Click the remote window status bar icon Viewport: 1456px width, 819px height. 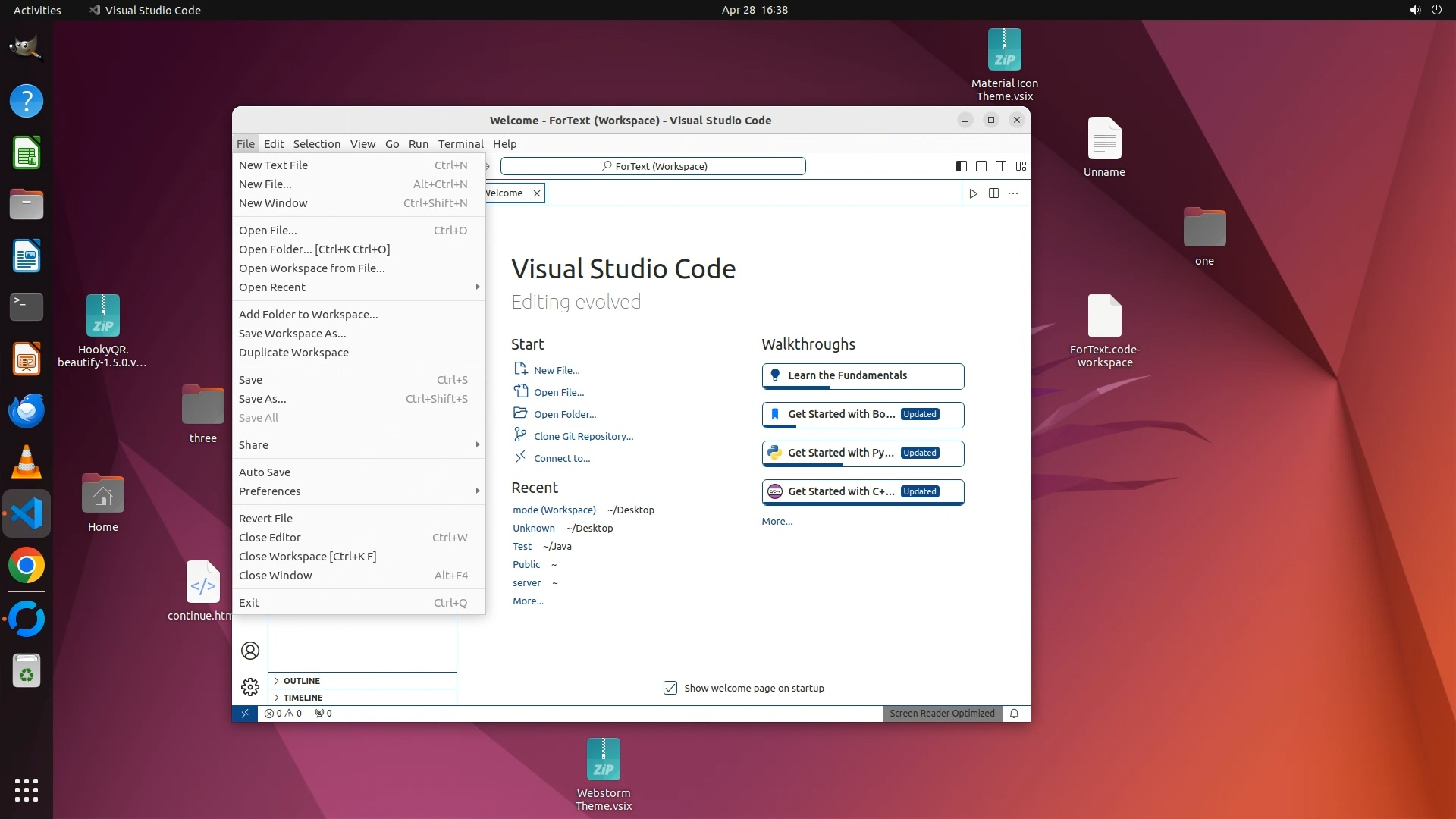244,714
